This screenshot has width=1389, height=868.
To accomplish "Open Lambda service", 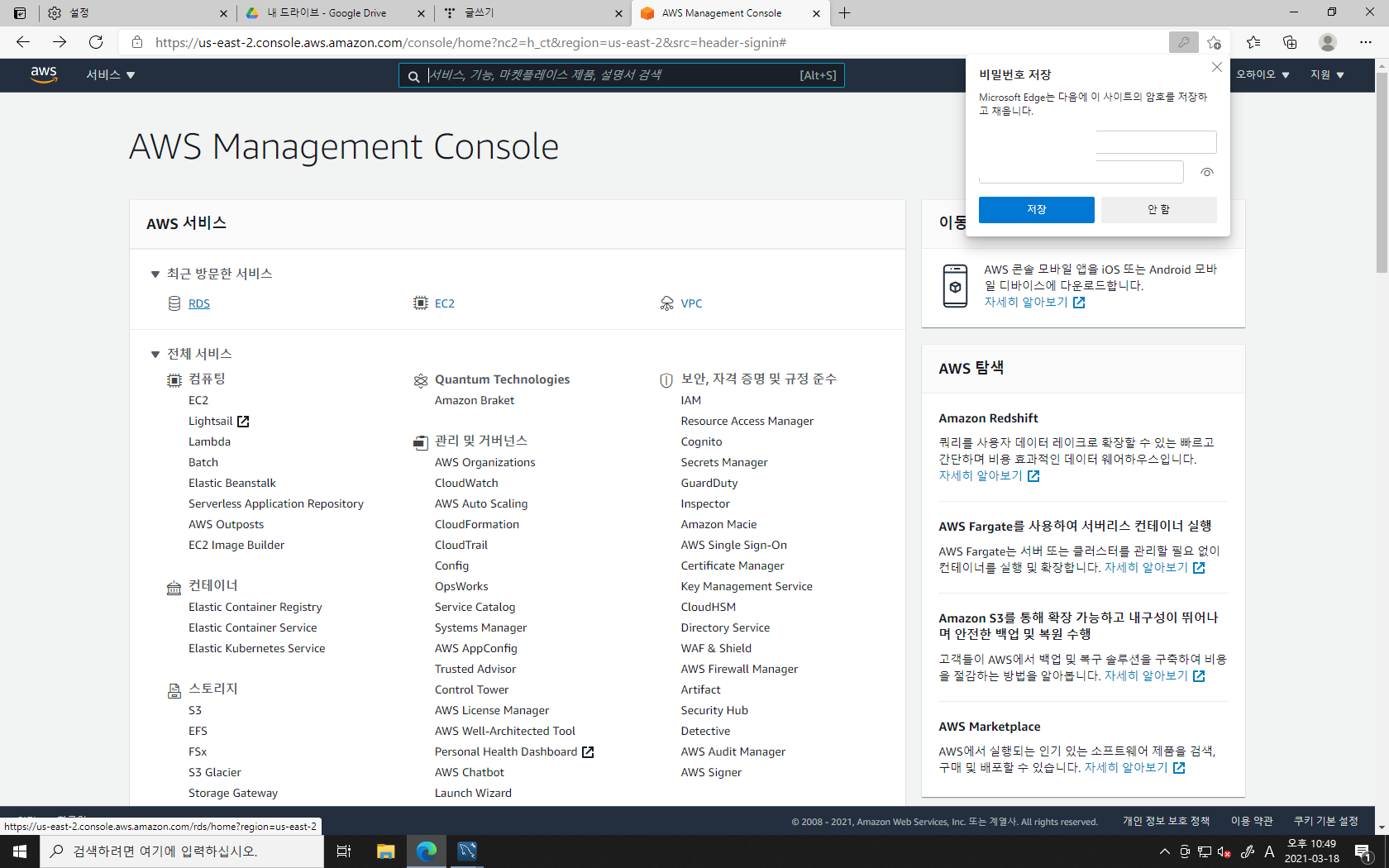I will 209,441.
